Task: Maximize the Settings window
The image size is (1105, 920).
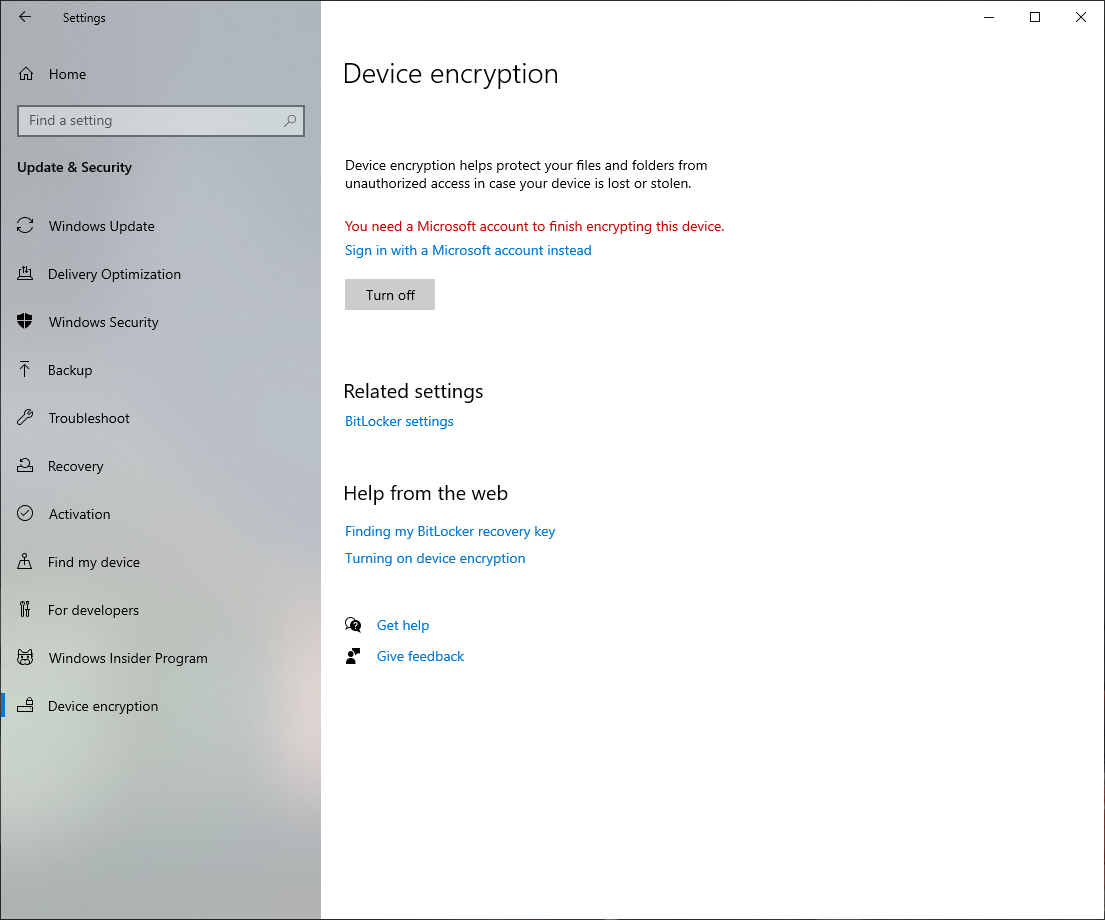Action: 1035,17
